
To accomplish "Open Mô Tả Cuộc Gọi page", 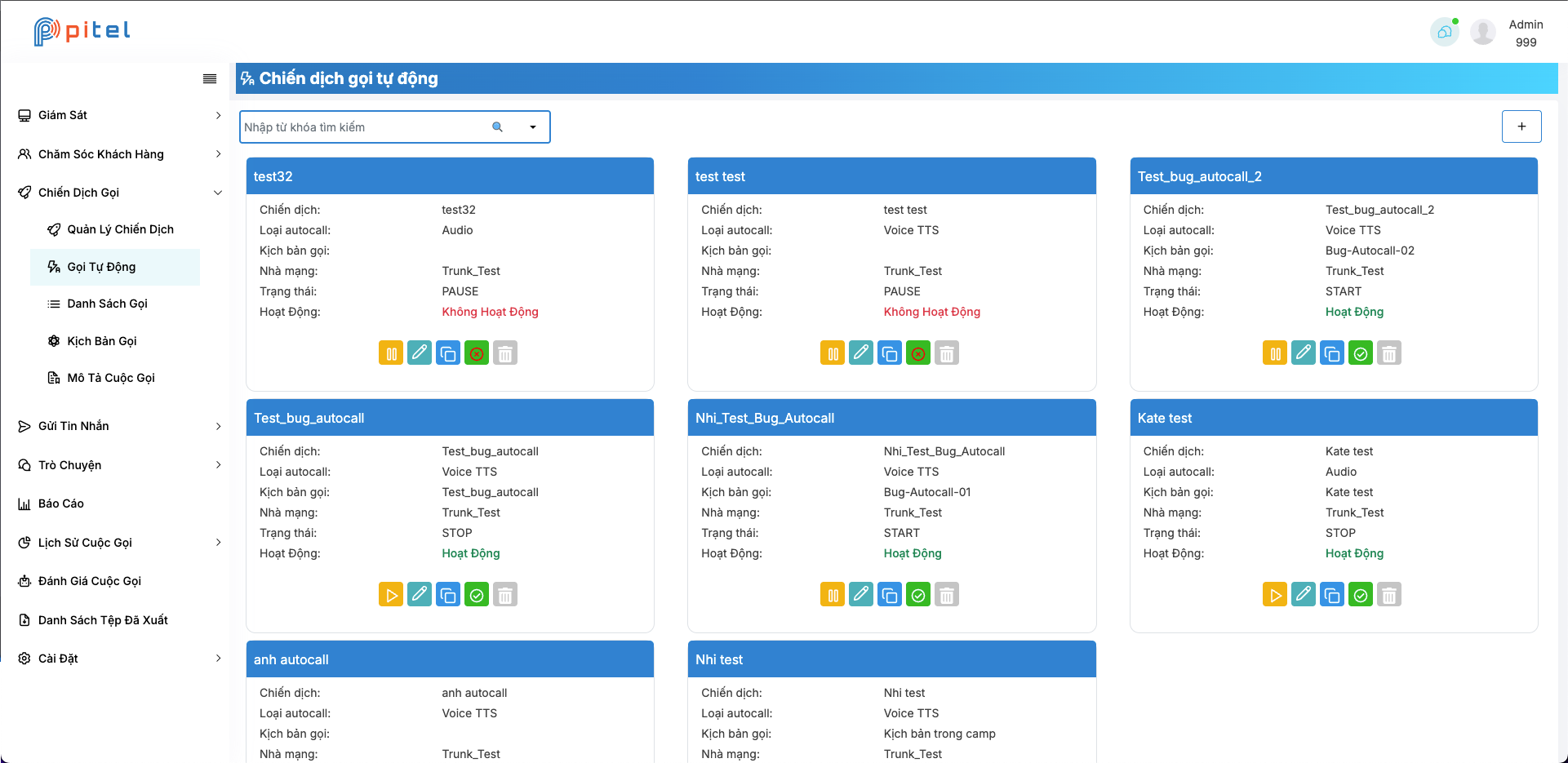I will tap(115, 378).
